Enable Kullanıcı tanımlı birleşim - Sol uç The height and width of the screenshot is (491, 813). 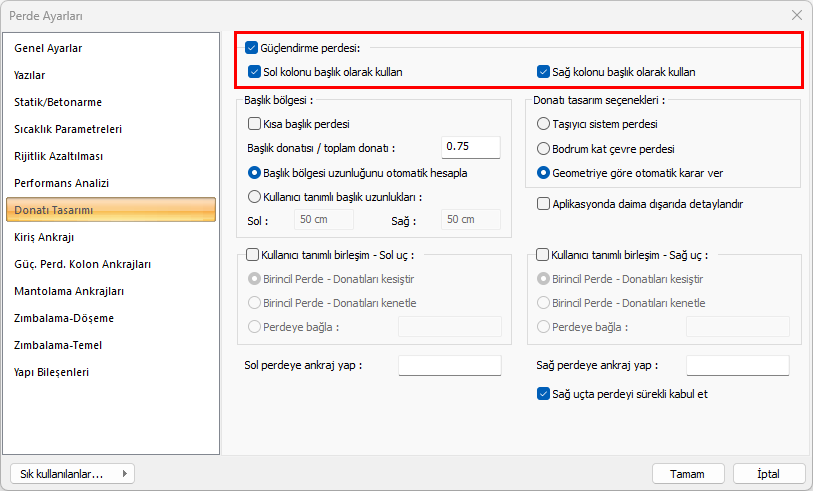252,255
